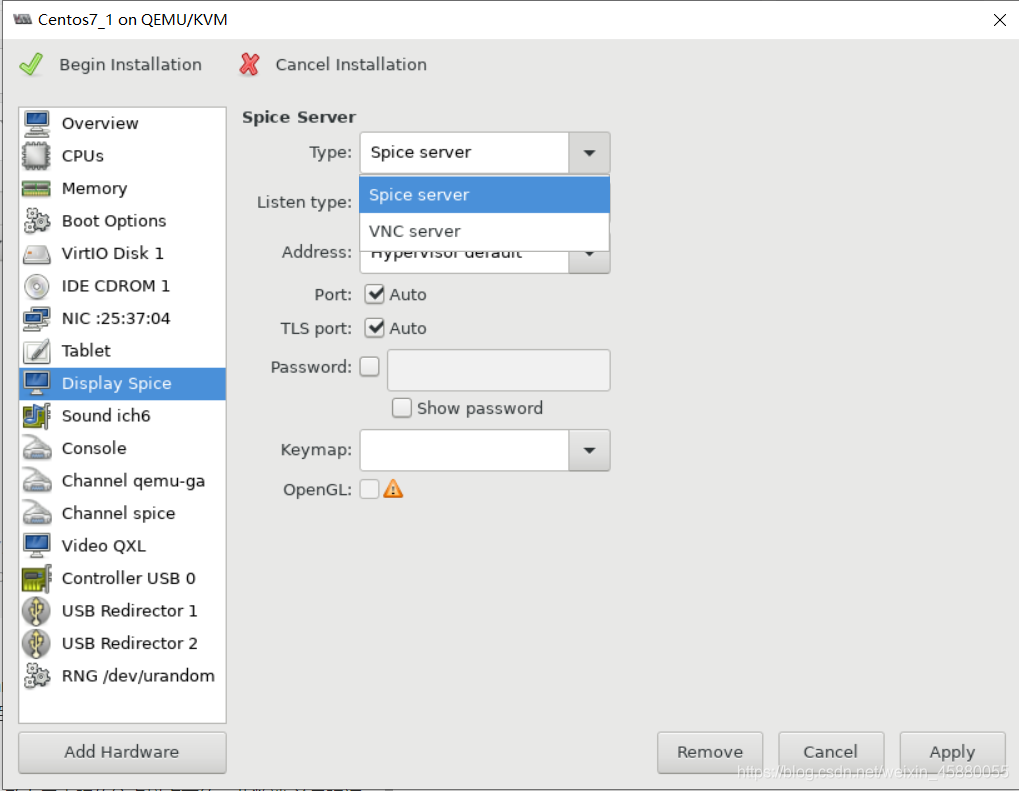Select the Display Spice monitor icon
This screenshot has height=791, width=1019.
pyautogui.click(x=36, y=383)
